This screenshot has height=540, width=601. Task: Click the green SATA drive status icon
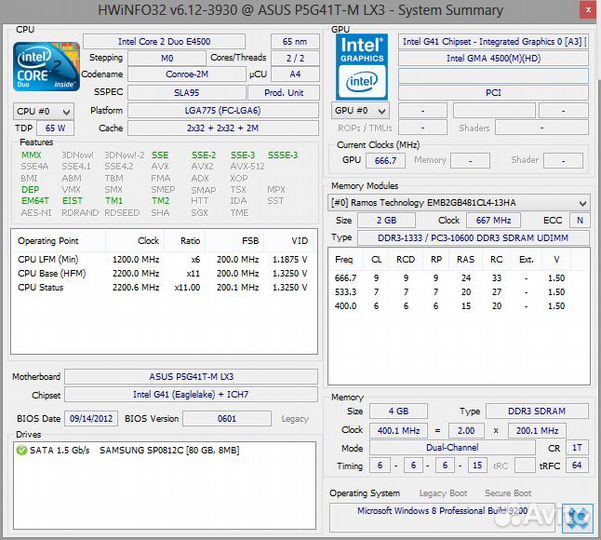click(22, 450)
